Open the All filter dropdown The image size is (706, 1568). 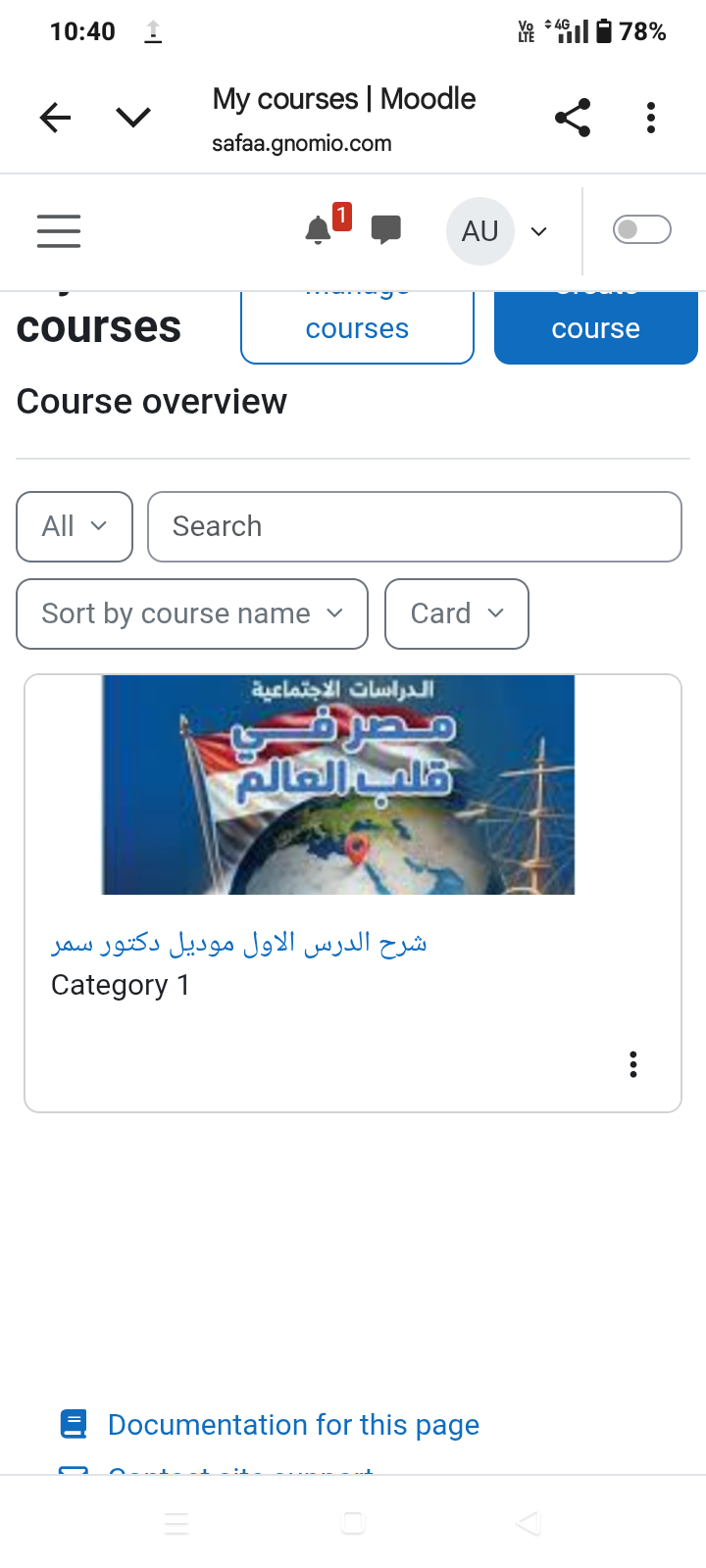[x=75, y=526]
